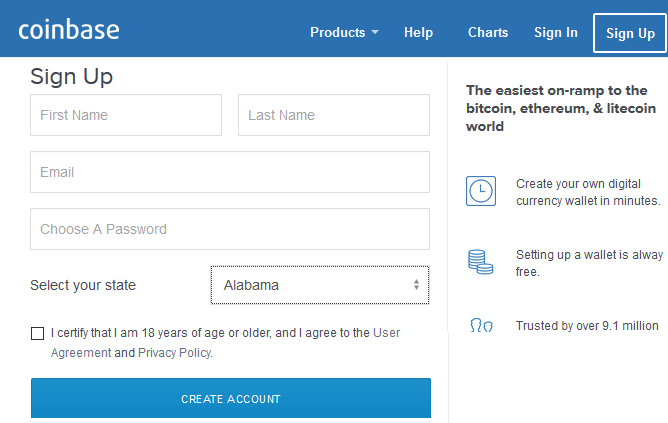This screenshot has height=423, width=668.
Task: Click 'Create your own digital currency wallet' text
Action: tap(588, 192)
